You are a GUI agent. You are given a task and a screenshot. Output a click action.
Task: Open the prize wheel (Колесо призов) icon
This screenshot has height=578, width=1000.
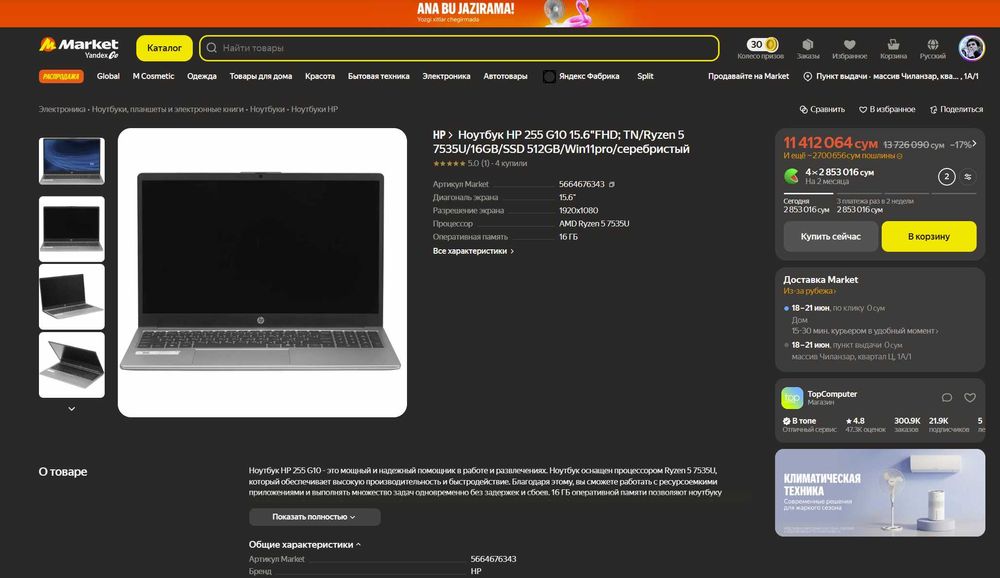762,44
